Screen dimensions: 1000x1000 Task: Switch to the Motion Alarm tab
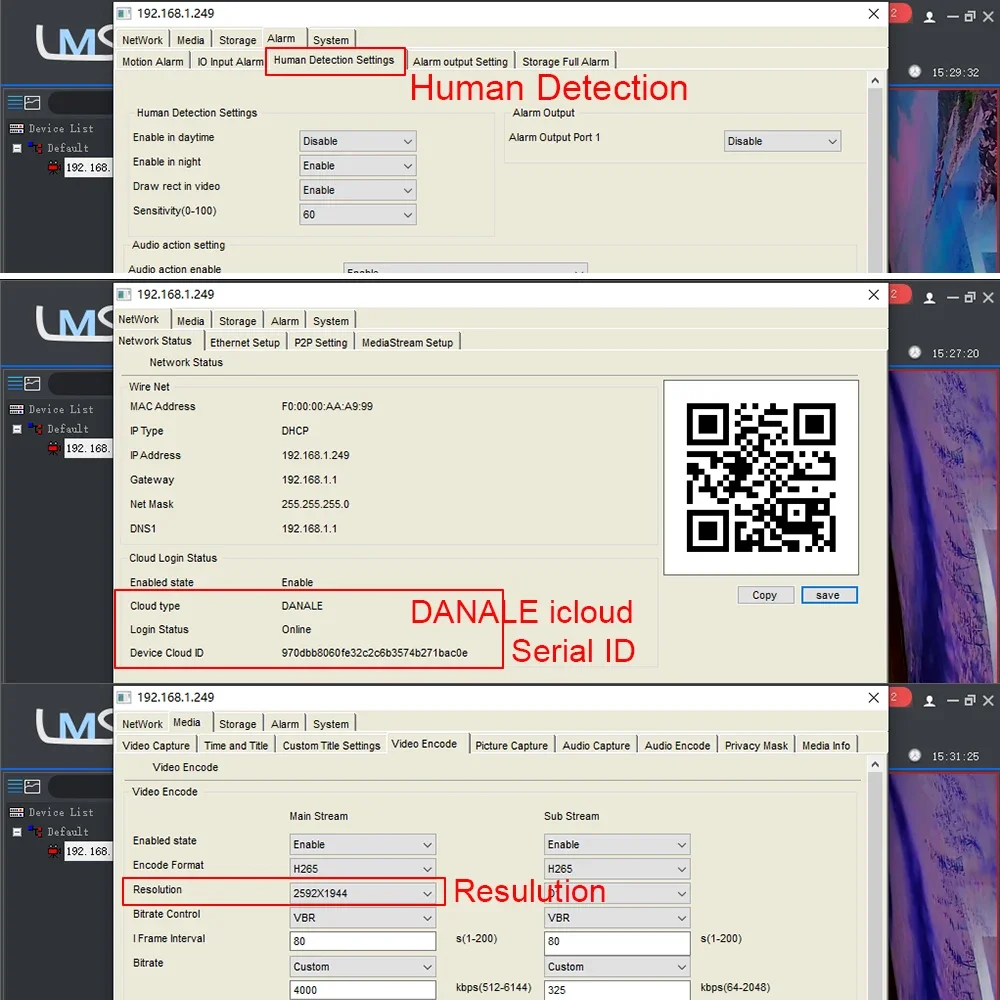tap(152, 62)
